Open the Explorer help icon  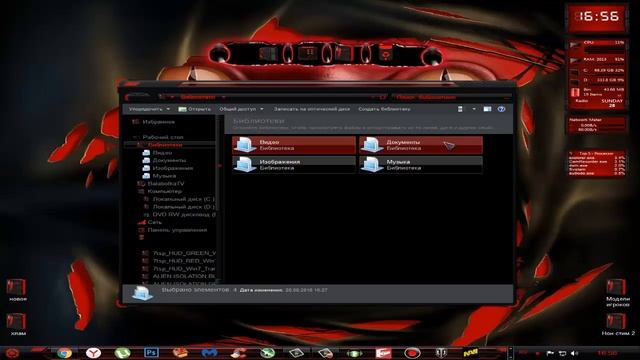pos(501,109)
